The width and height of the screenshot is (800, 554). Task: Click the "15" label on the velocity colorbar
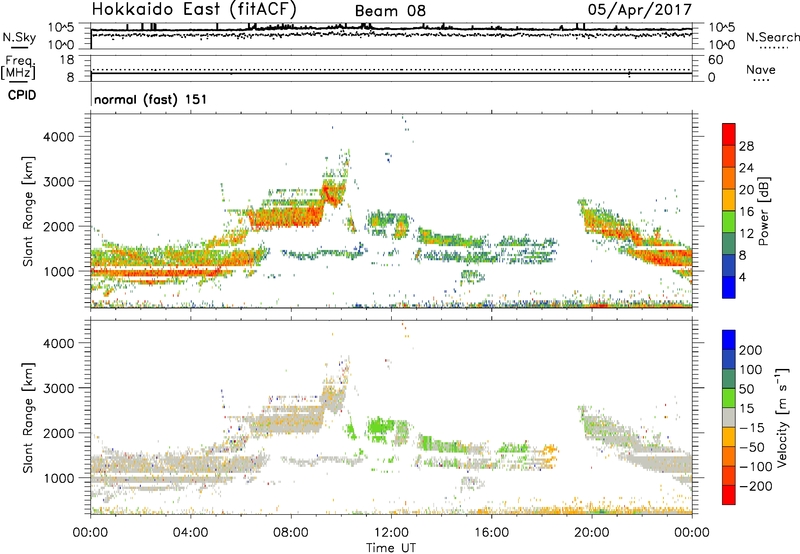click(x=747, y=409)
